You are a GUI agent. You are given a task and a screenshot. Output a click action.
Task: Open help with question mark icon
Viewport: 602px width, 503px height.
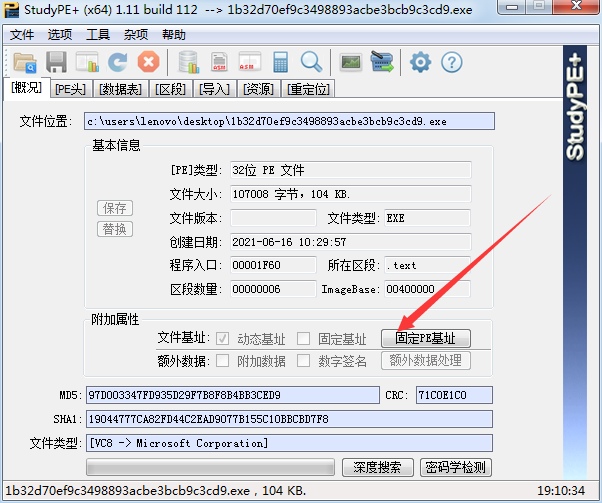[452, 62]
